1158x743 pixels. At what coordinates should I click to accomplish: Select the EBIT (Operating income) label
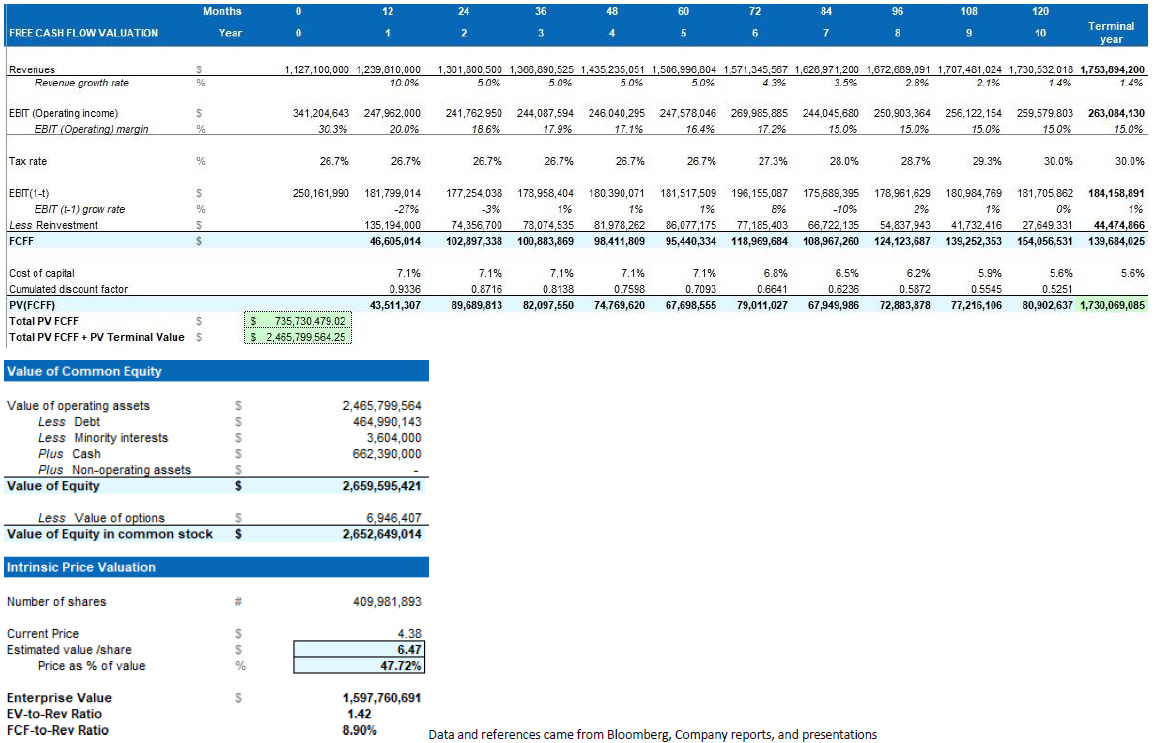click(64, 113)
